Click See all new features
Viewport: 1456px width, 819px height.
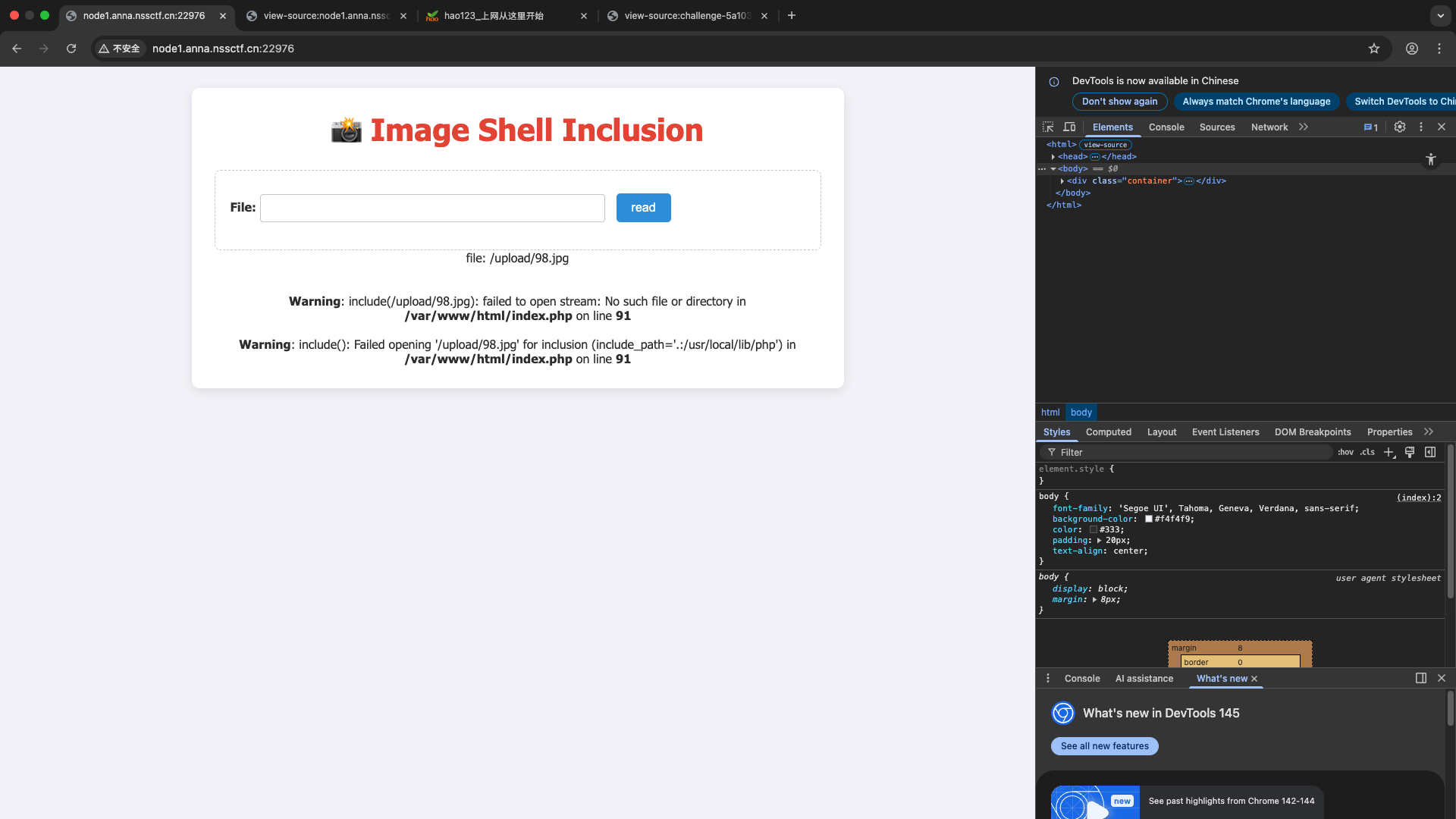(x=1105, y=746)
